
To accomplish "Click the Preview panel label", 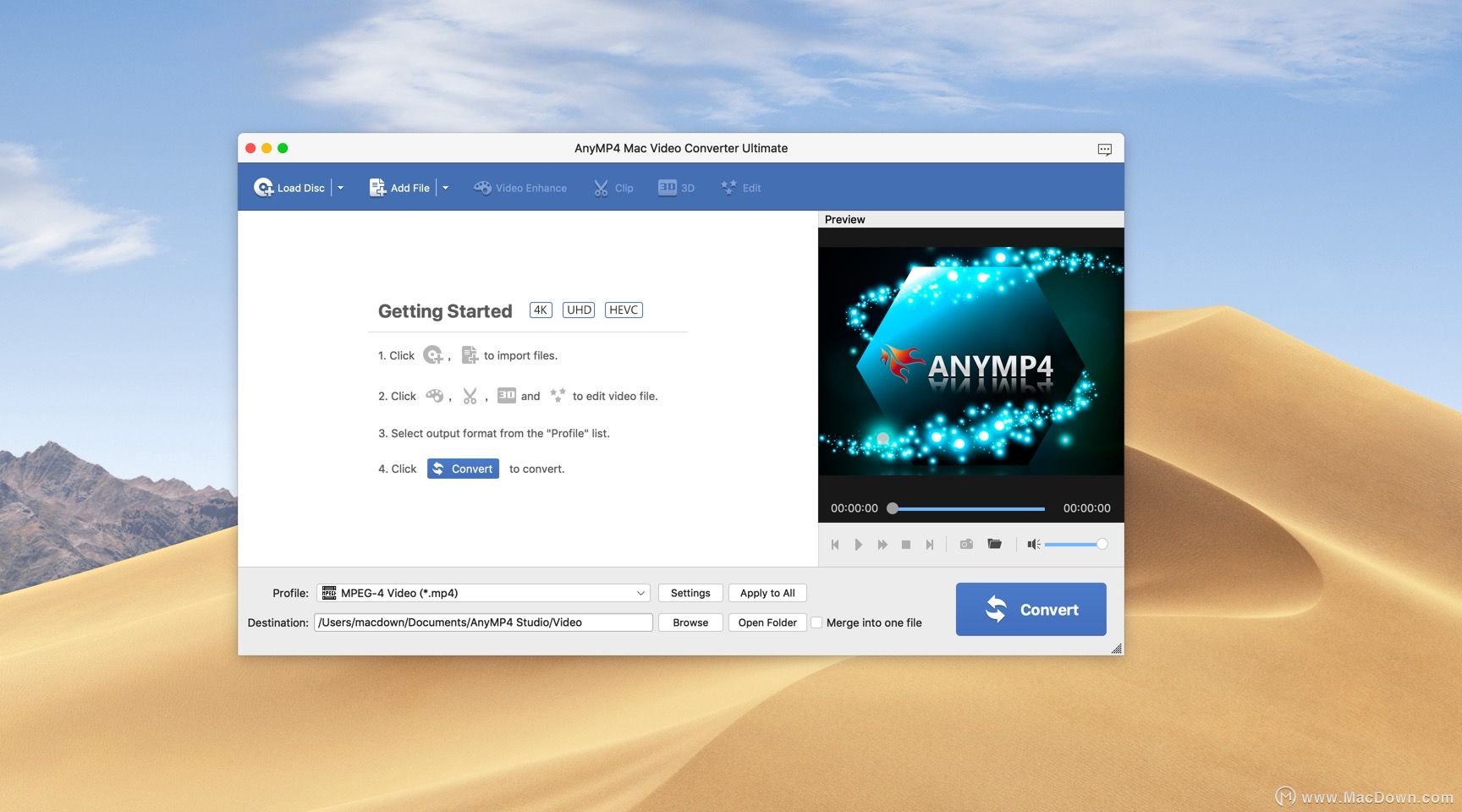I will coord(844,219).
